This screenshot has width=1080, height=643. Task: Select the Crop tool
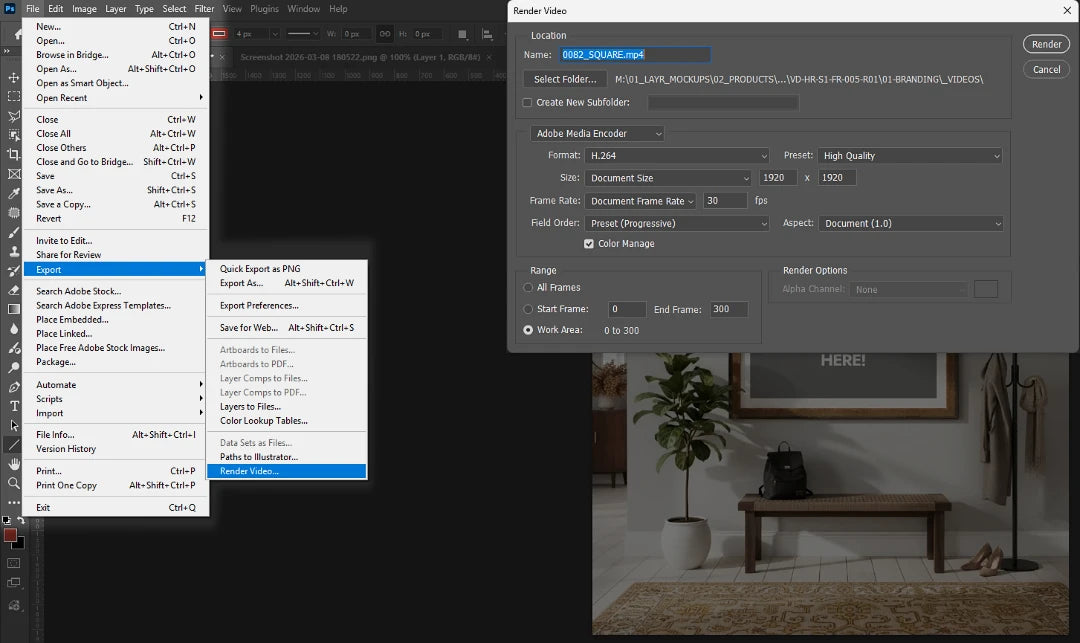[x=14, y=154]
